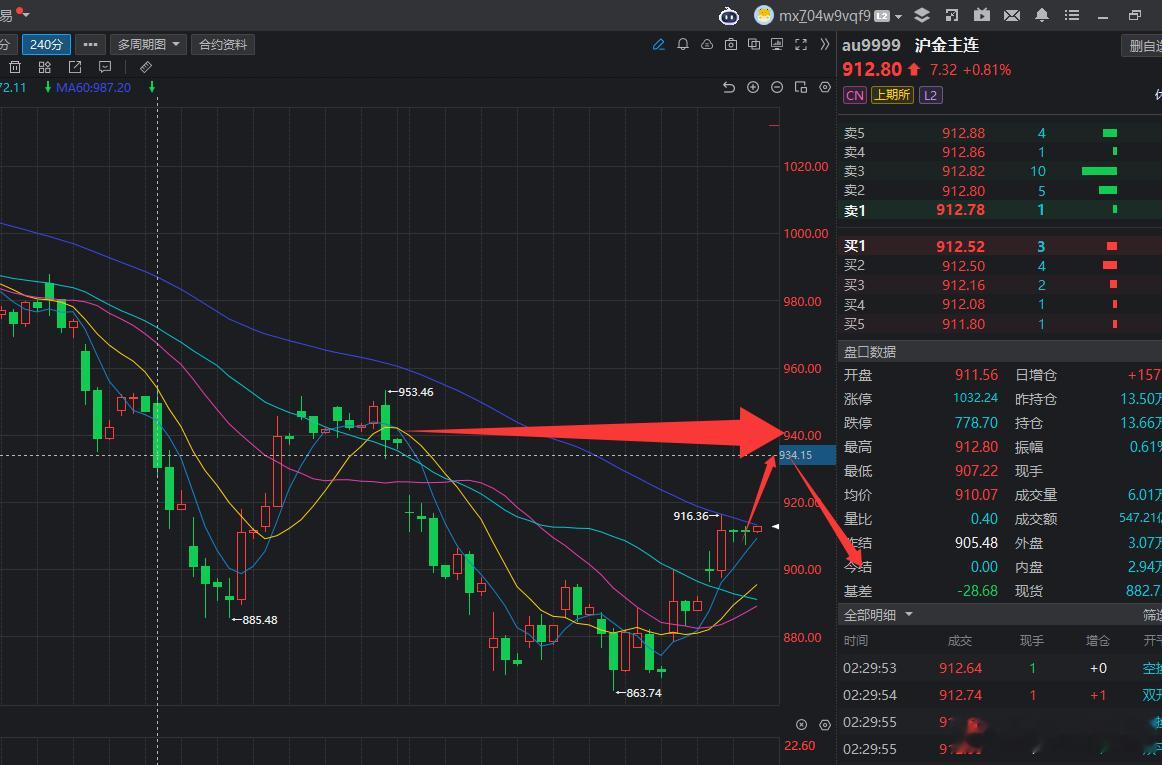Open the AI robot assistant icon
This screenshot has height=765, width=1162.
(729, 15)
